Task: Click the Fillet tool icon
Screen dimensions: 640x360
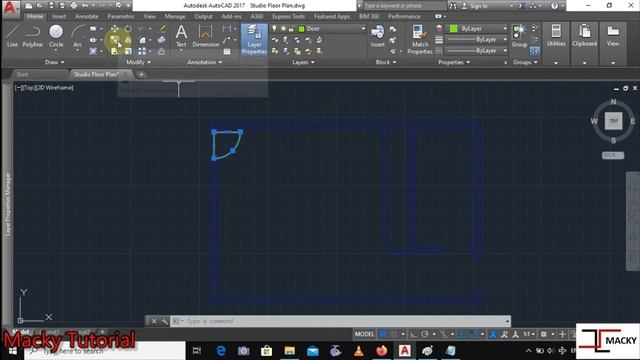Action: click(x=142, y=40)
